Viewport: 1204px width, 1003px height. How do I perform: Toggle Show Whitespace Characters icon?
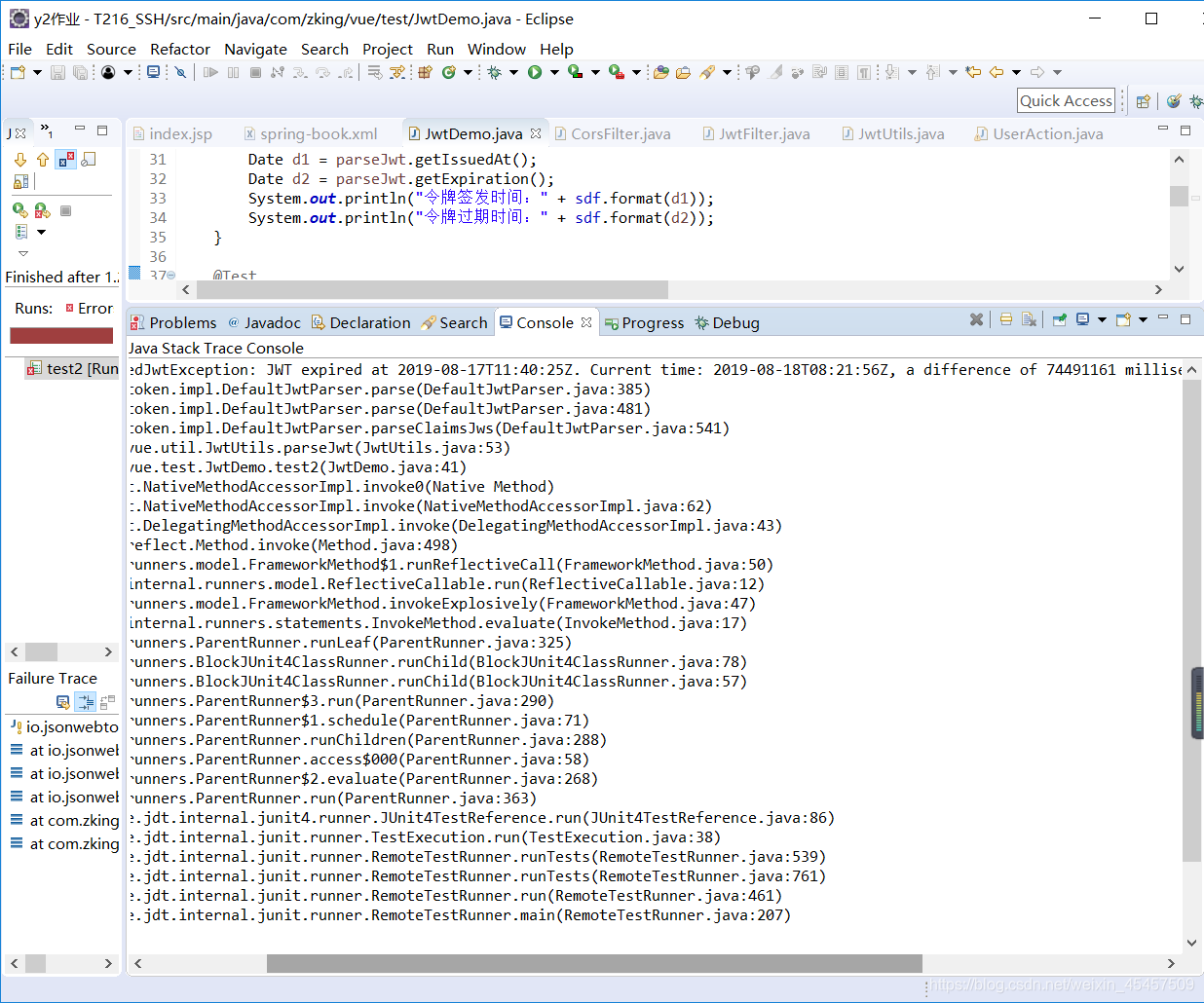[x=863, y=72]
